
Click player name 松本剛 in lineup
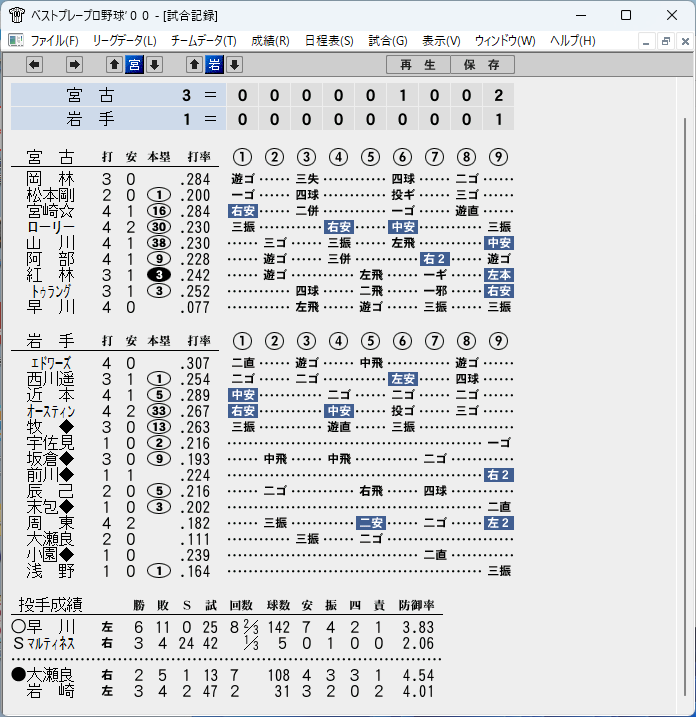coord(50,195)
